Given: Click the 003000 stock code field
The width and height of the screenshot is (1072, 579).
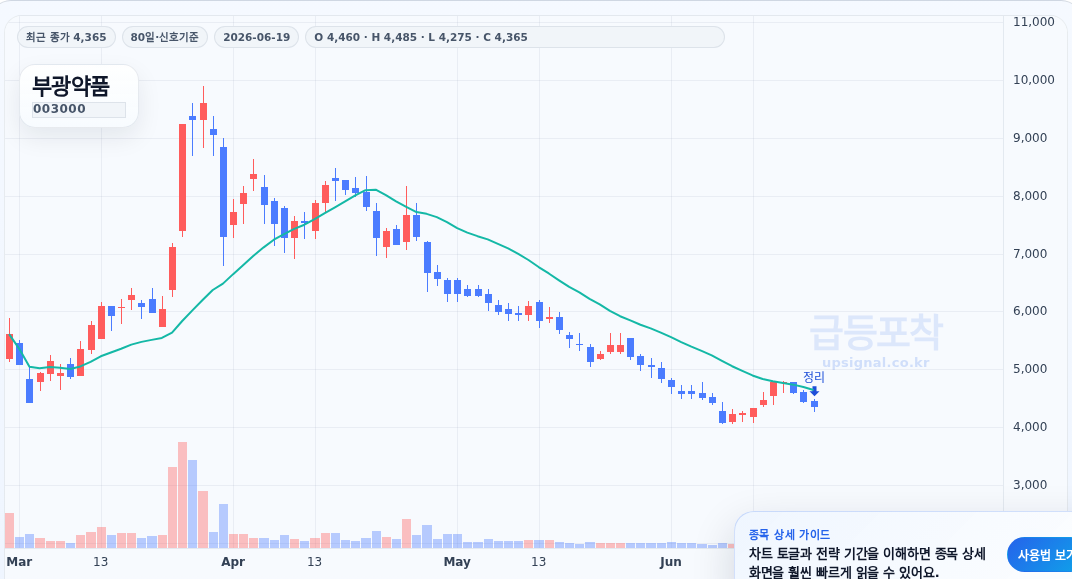Looking at the screenshot, I should click(79, 109).
